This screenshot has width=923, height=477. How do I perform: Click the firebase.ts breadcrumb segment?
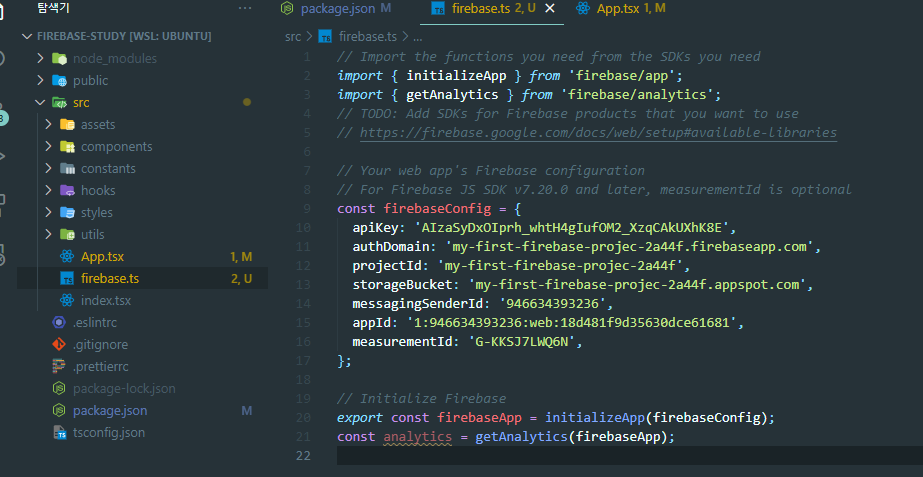point(368,37)
